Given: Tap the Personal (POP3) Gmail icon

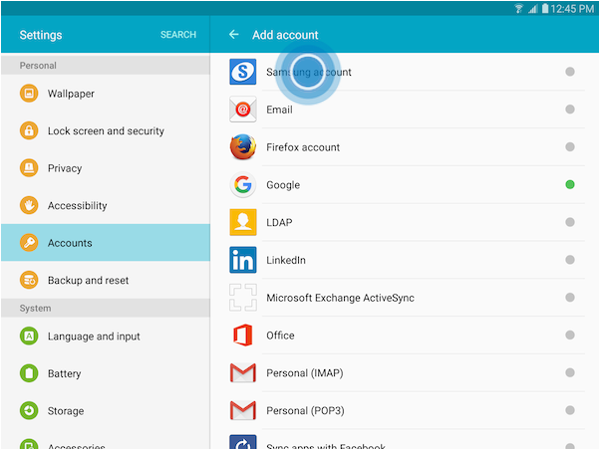Looking at the screenshot, I should (x=243, y=410).
